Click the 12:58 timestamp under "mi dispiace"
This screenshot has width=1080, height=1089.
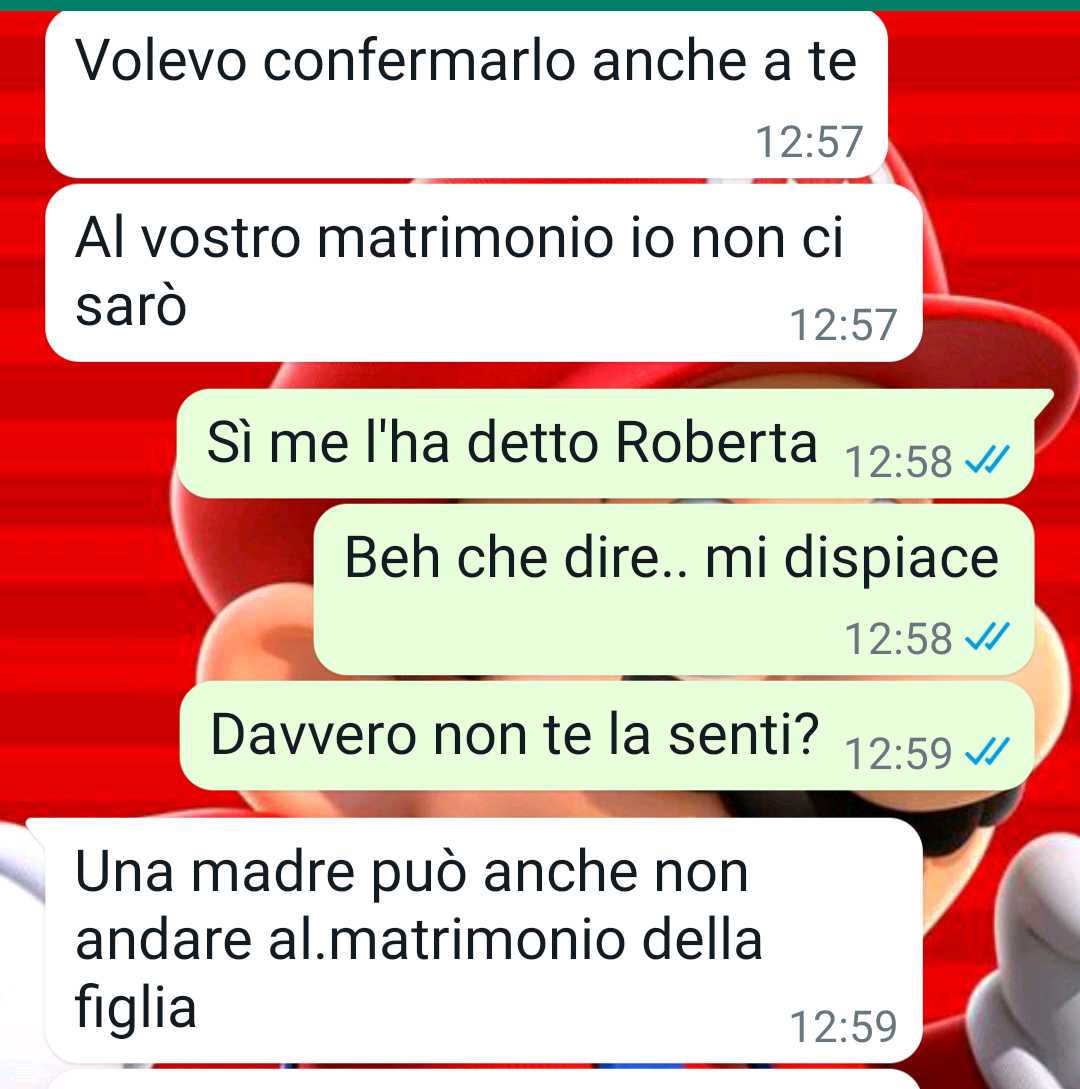pyautogui.click(x=898, y=638)
